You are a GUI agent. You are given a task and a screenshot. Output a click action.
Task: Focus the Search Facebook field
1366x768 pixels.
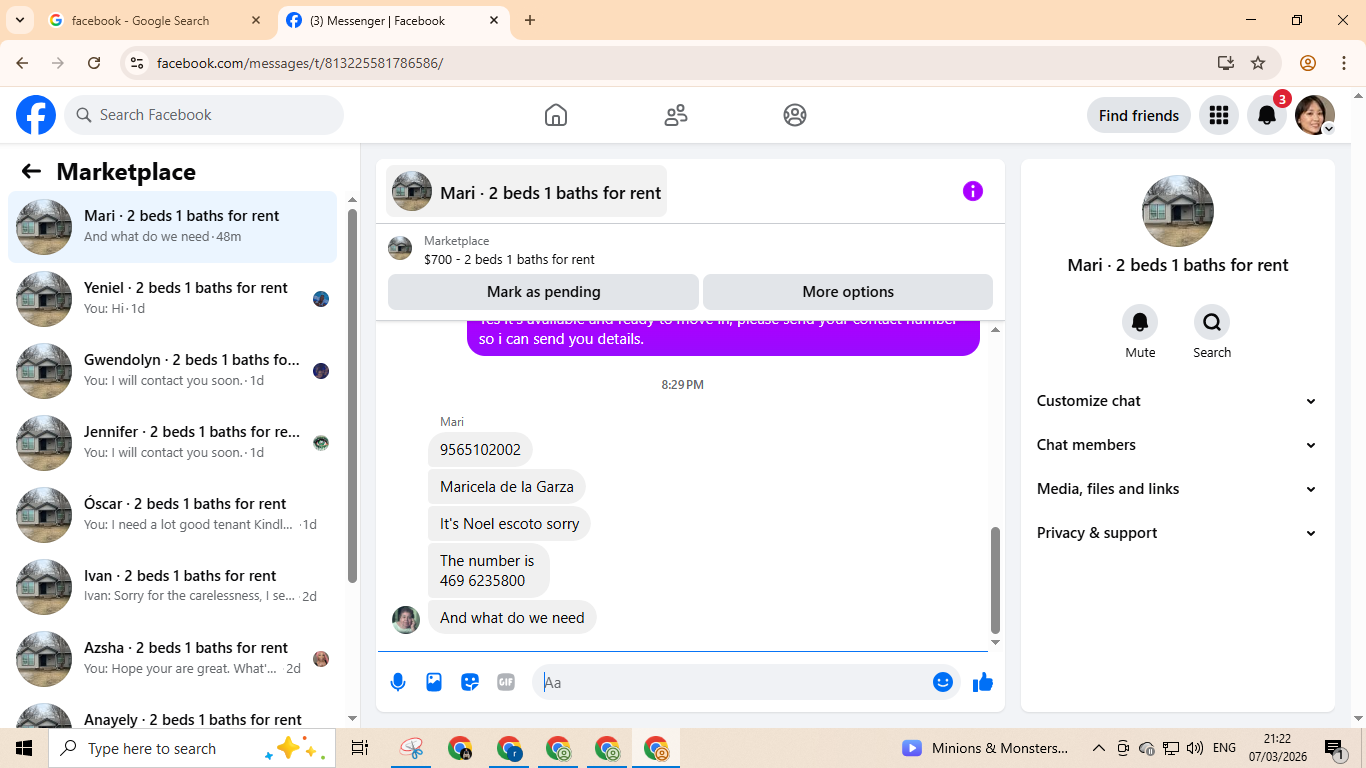click(204, 115)
